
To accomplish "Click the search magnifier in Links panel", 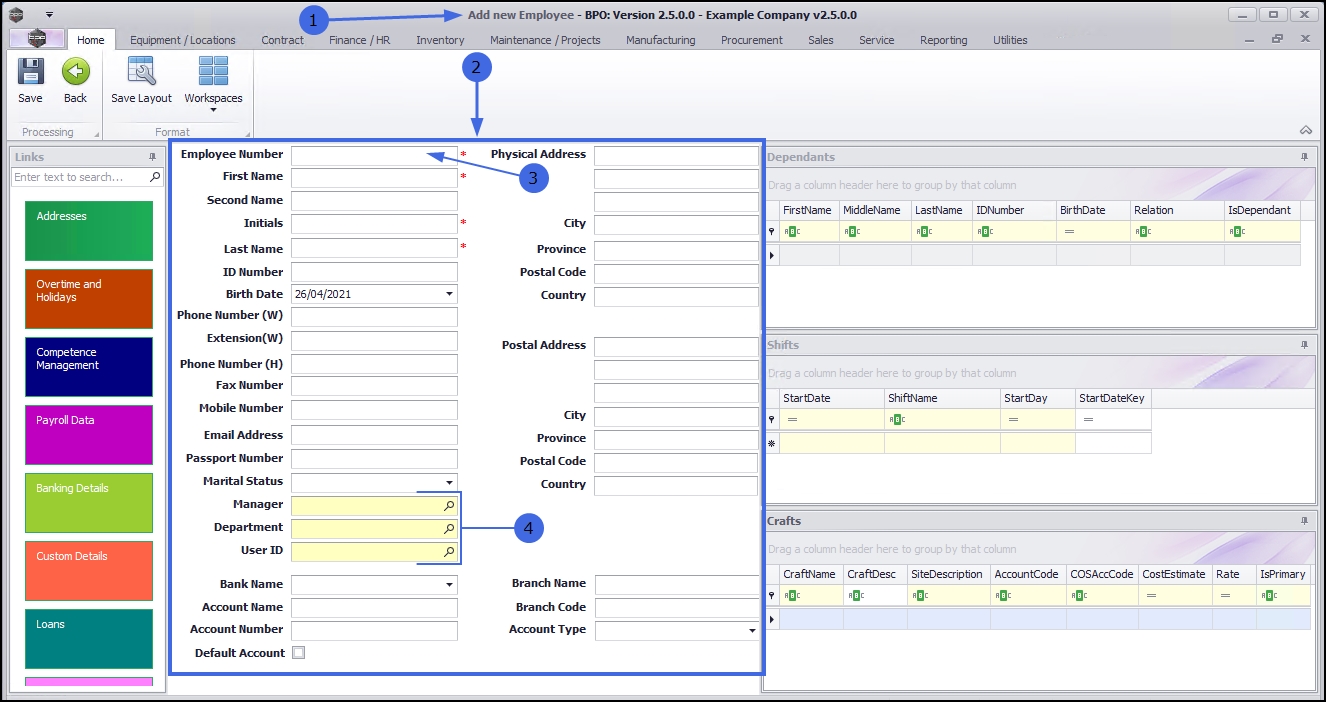I will coord(155,177).
